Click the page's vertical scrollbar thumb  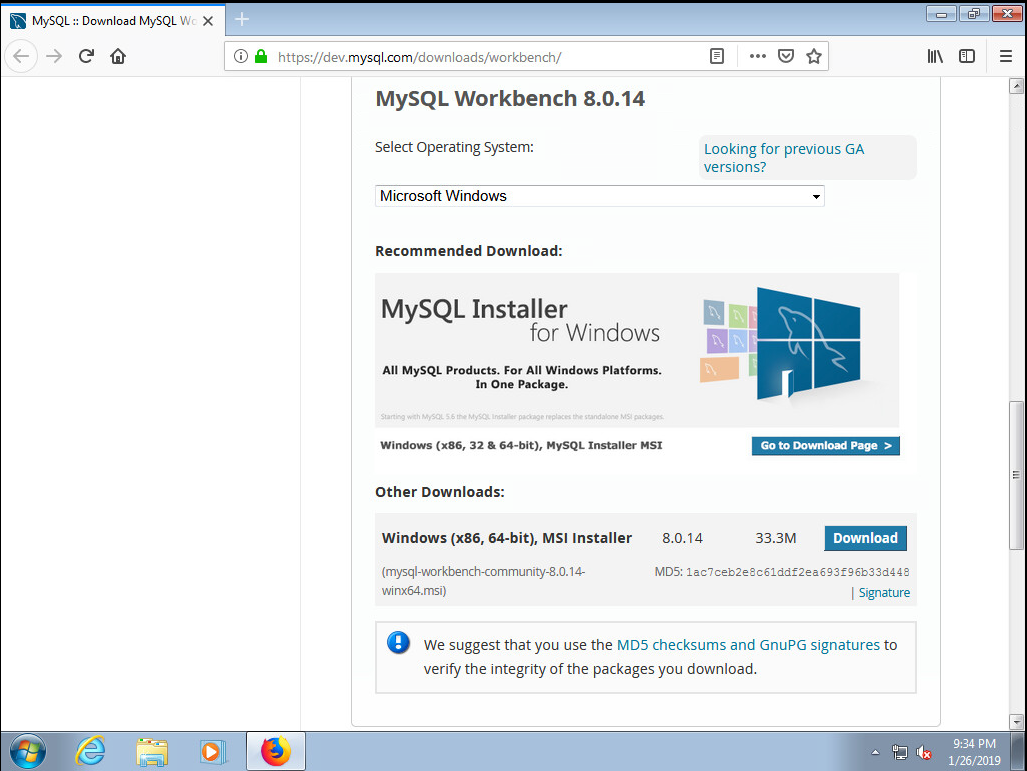point(1016,475)
